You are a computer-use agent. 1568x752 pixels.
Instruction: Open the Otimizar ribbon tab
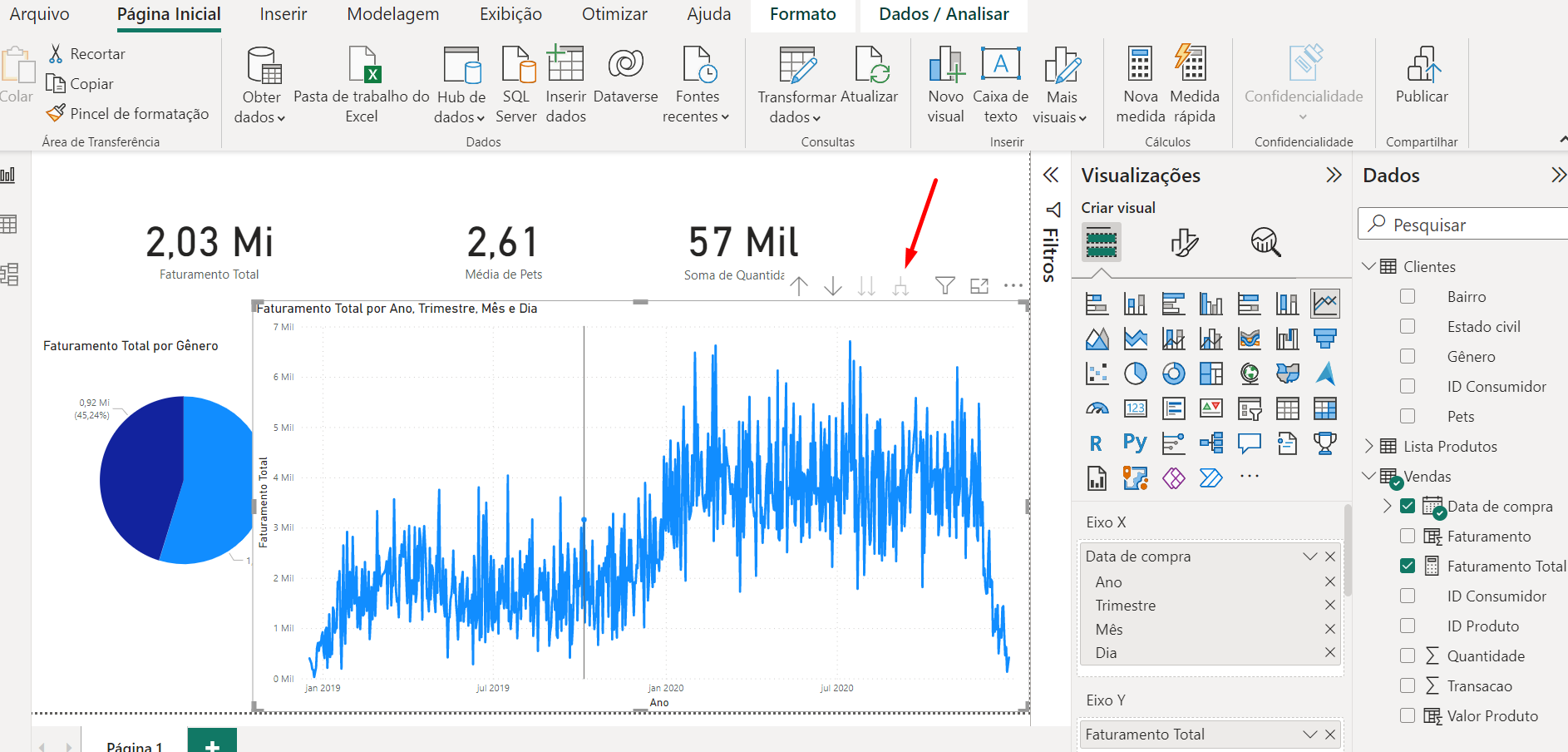coord(614,14)
